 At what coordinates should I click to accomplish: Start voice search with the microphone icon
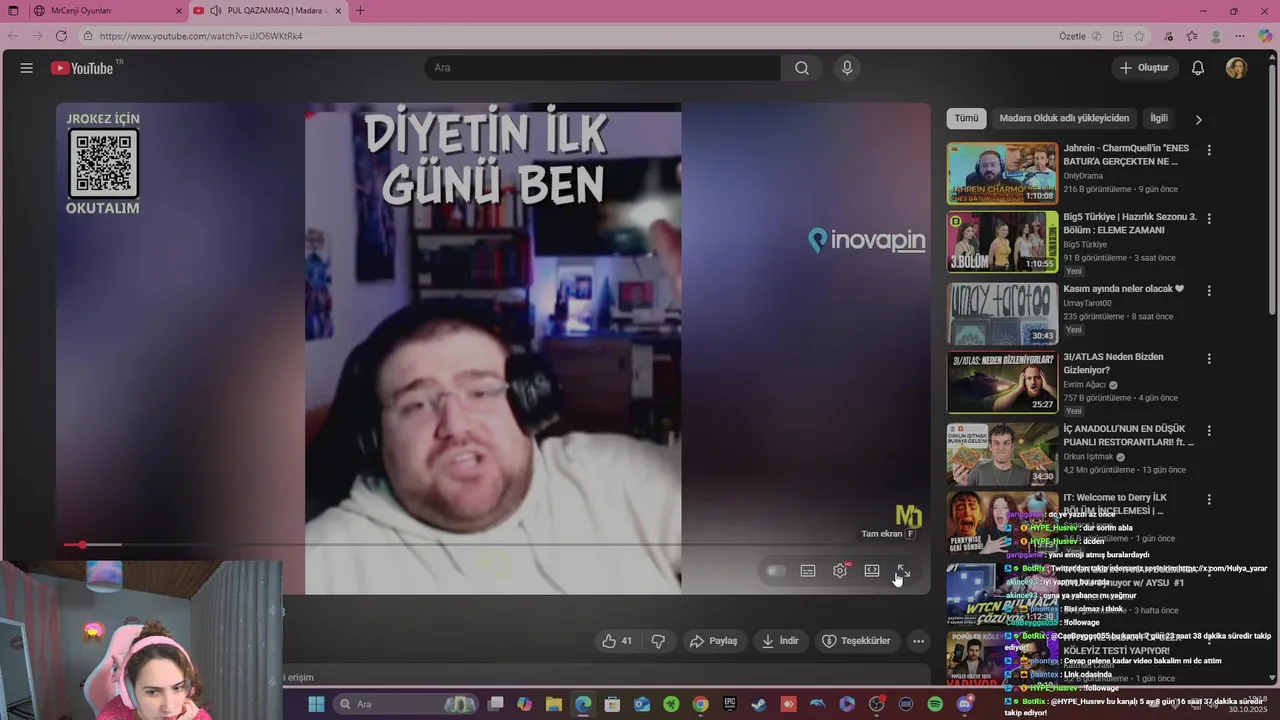[847, 68]
